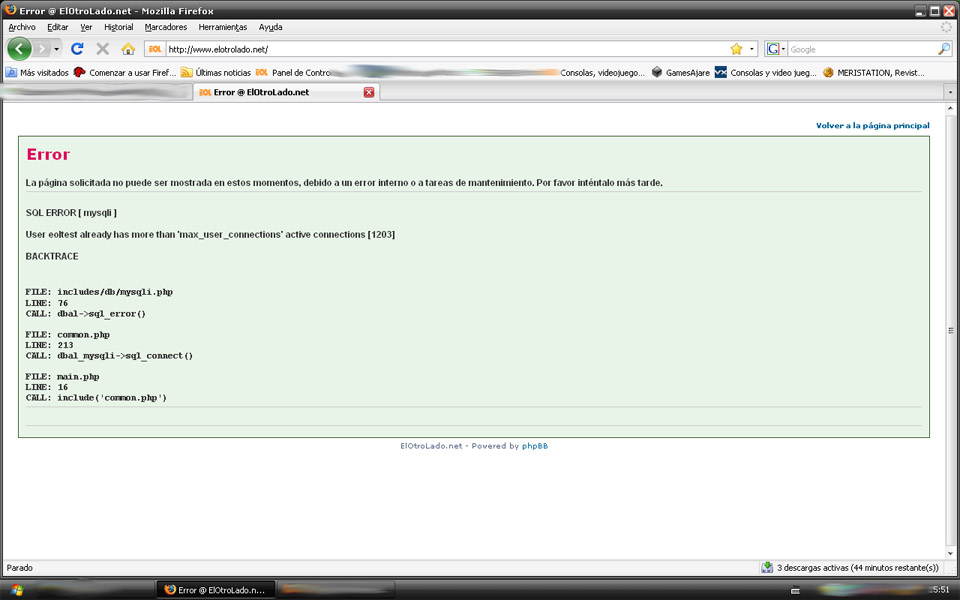
Task: Click FILE: main.php line
Action: point(62,377)
